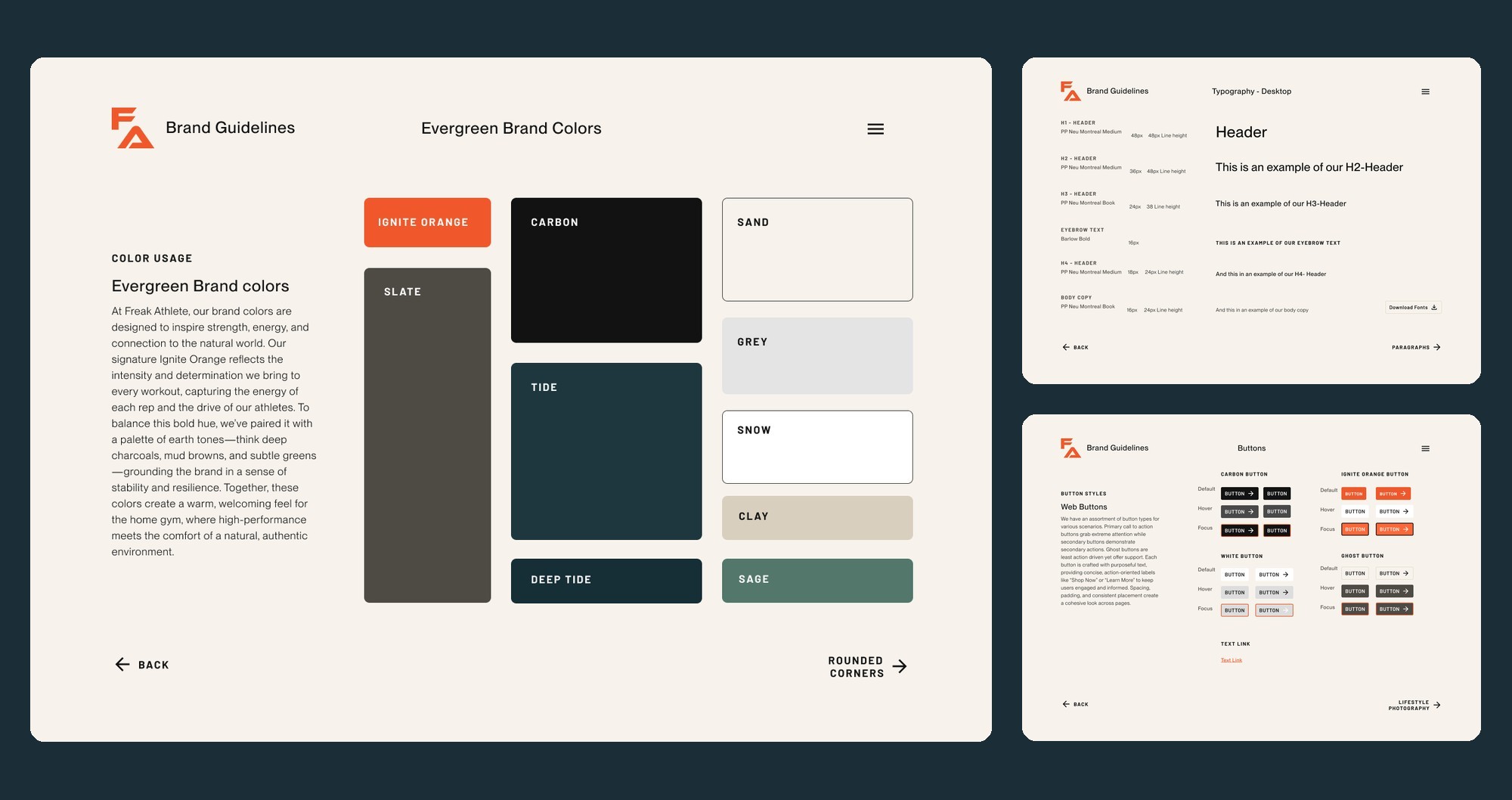Select the Sage color swatch
The width and height of the screenshot is (1512, 800).
tap(817, 581)
